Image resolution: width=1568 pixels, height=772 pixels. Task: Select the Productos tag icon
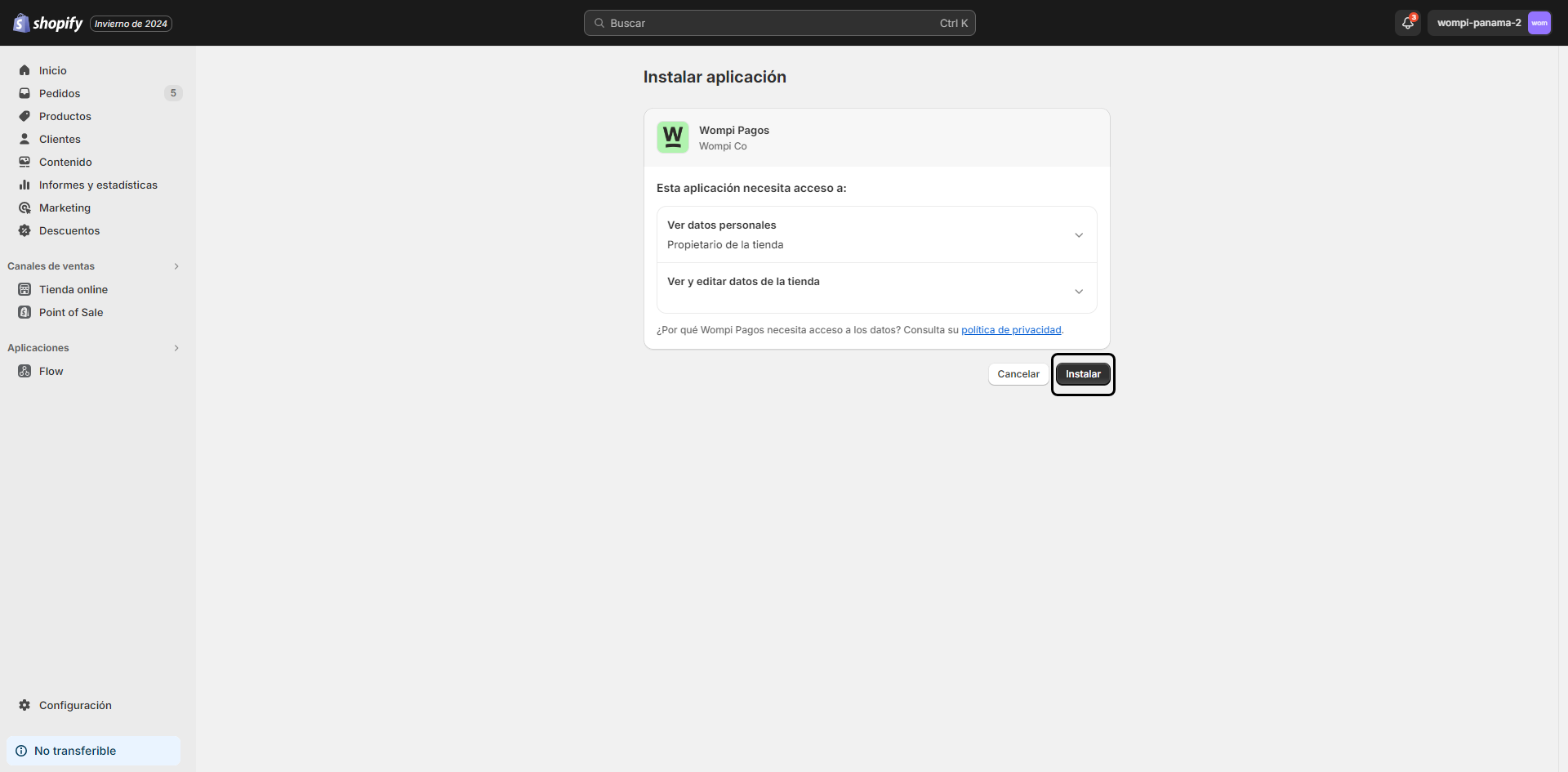24,116
